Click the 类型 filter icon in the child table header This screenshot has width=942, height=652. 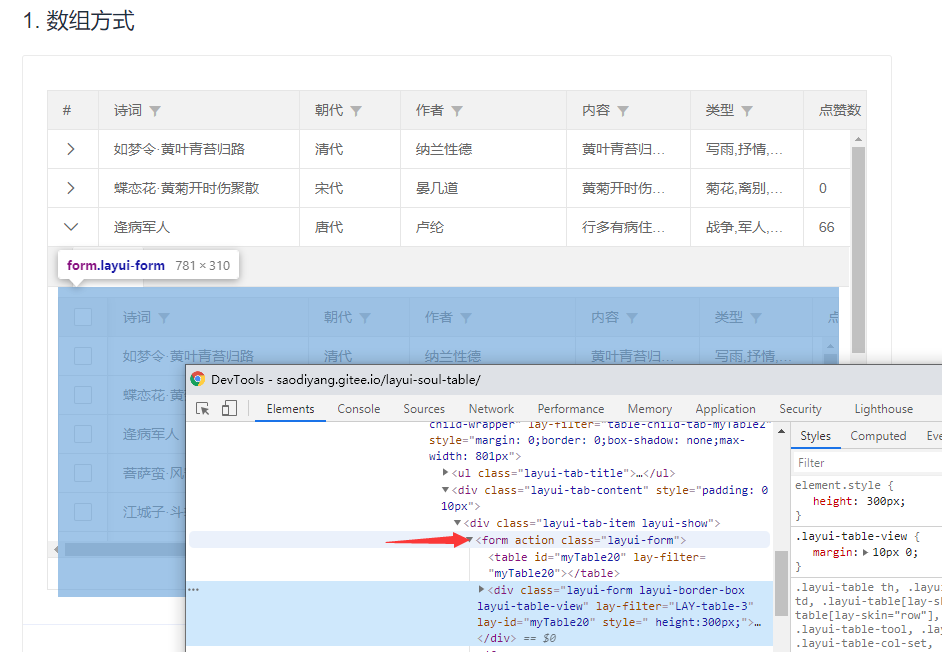pyautogui.click(x=756, y=318)
